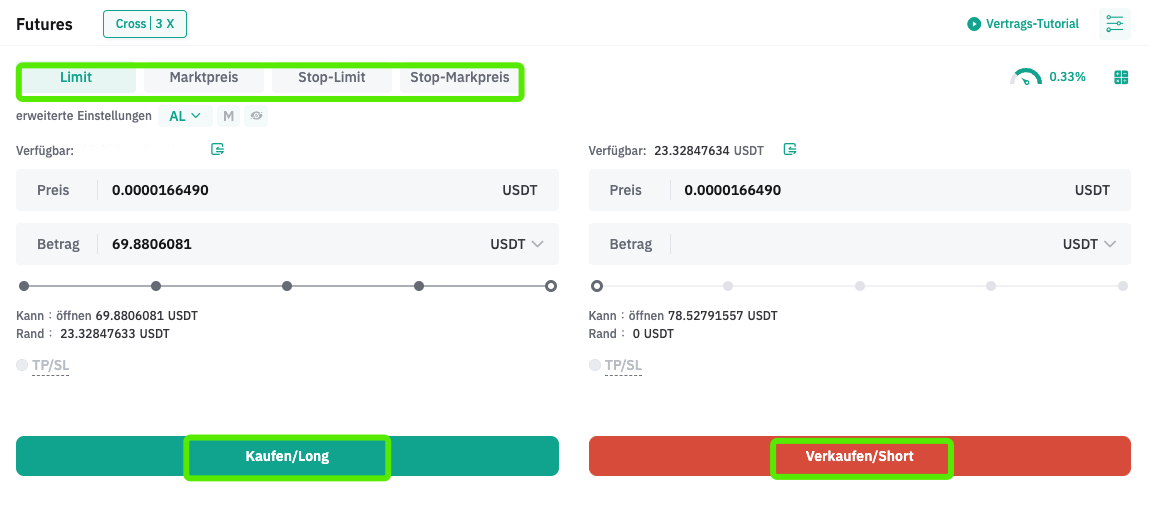Click the Vertrags-Tutorial play icon

click(x=974, y=24)
